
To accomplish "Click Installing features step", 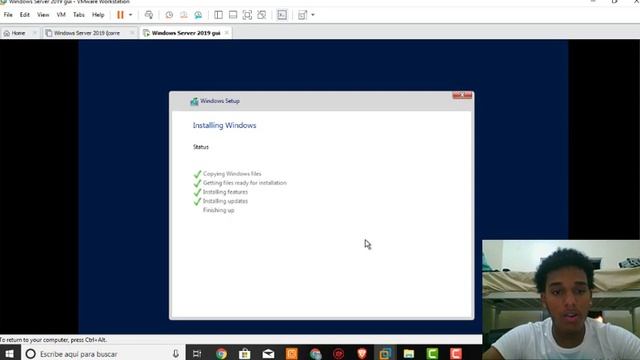I will [x=225, y=192].
